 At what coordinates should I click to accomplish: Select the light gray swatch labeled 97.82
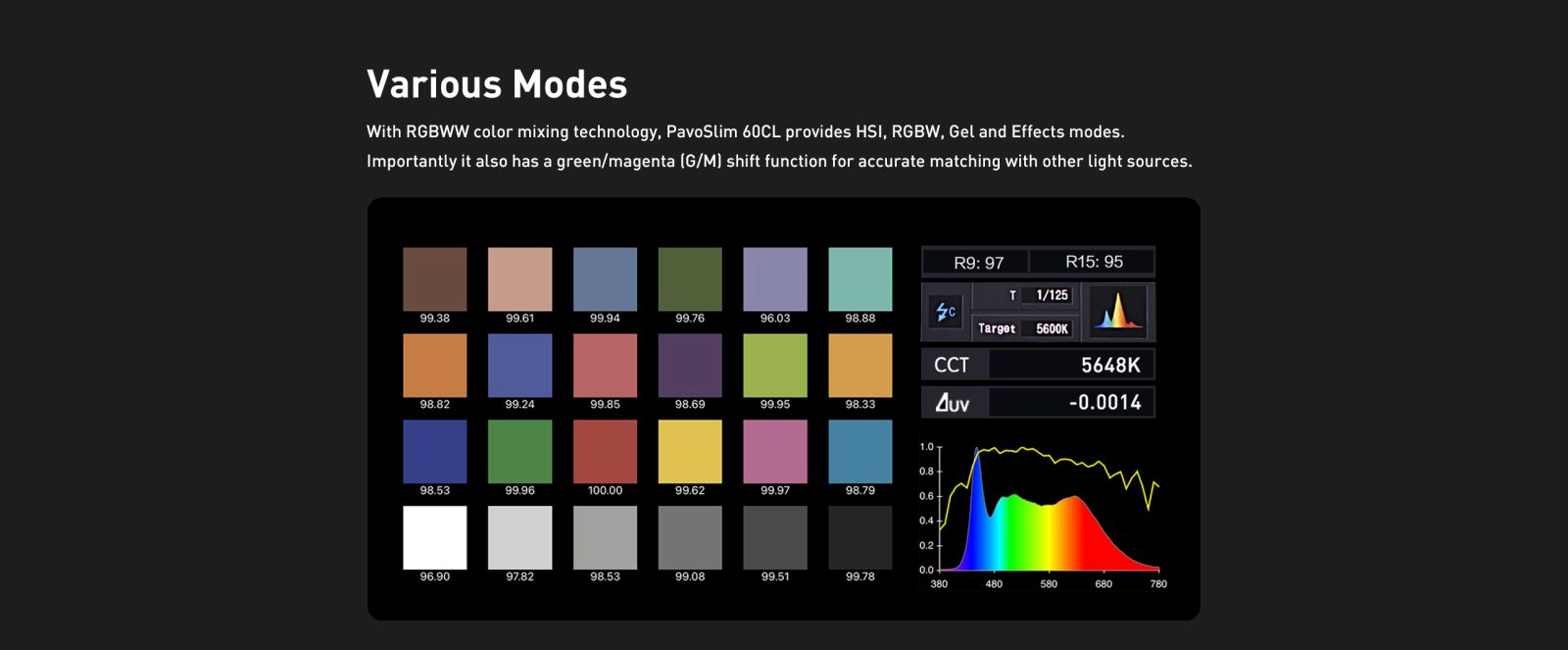tap(520, 538)
